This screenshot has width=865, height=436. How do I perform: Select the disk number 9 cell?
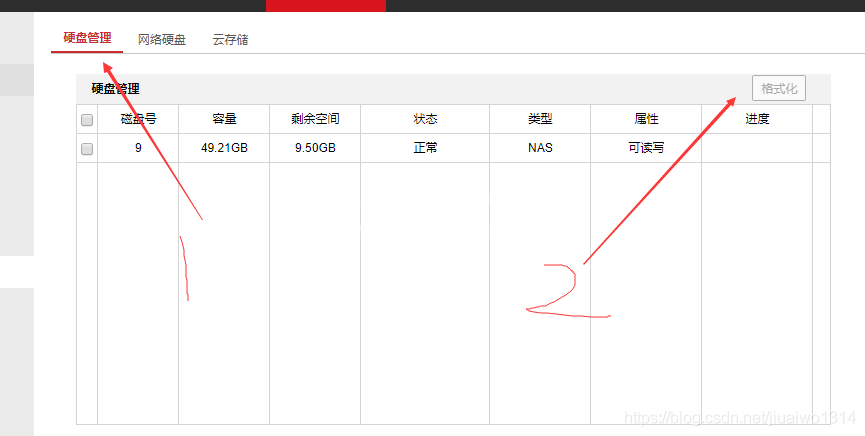coord(138,148)
